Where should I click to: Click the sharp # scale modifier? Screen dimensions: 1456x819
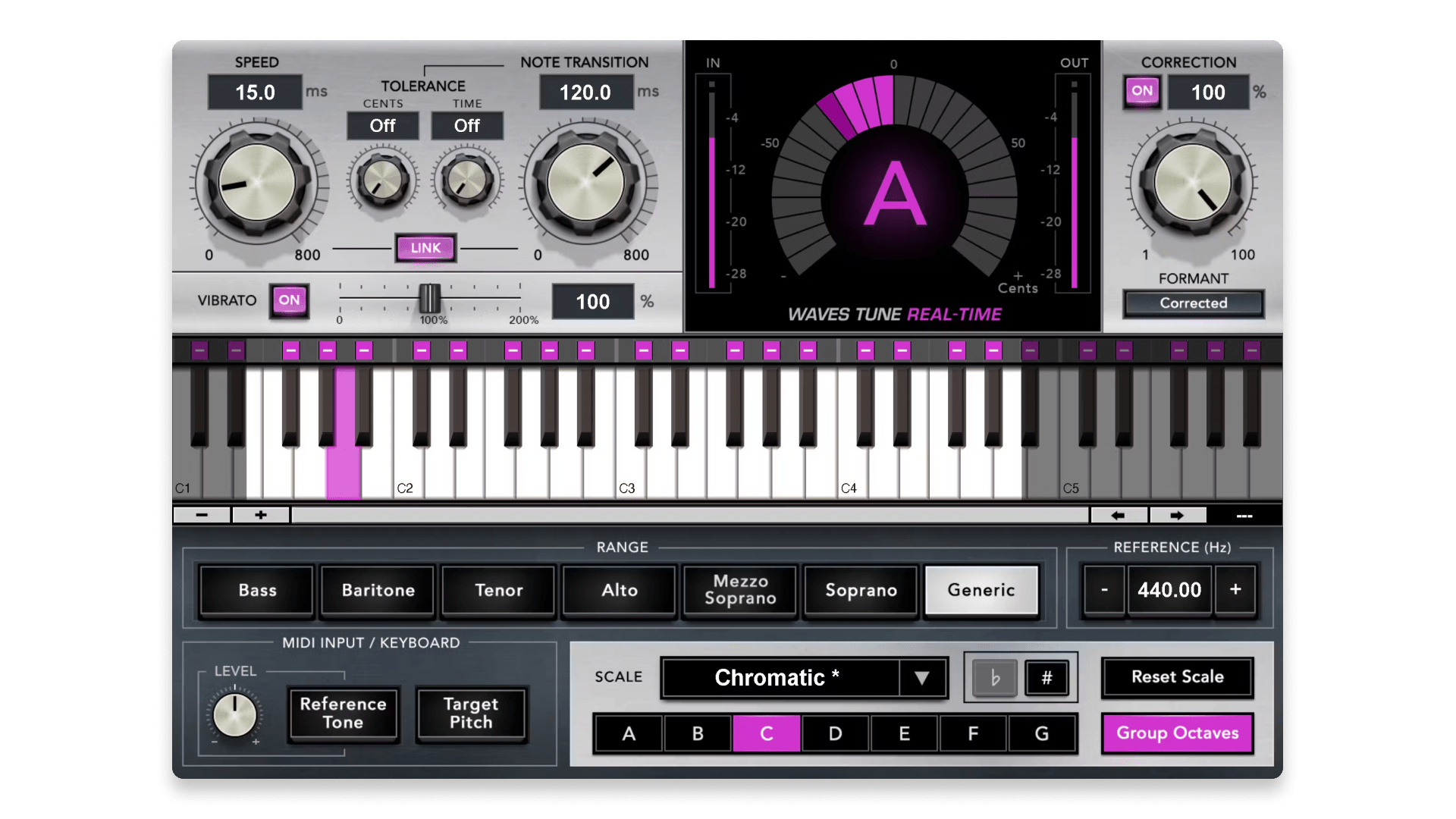[x=1049, y=677]
